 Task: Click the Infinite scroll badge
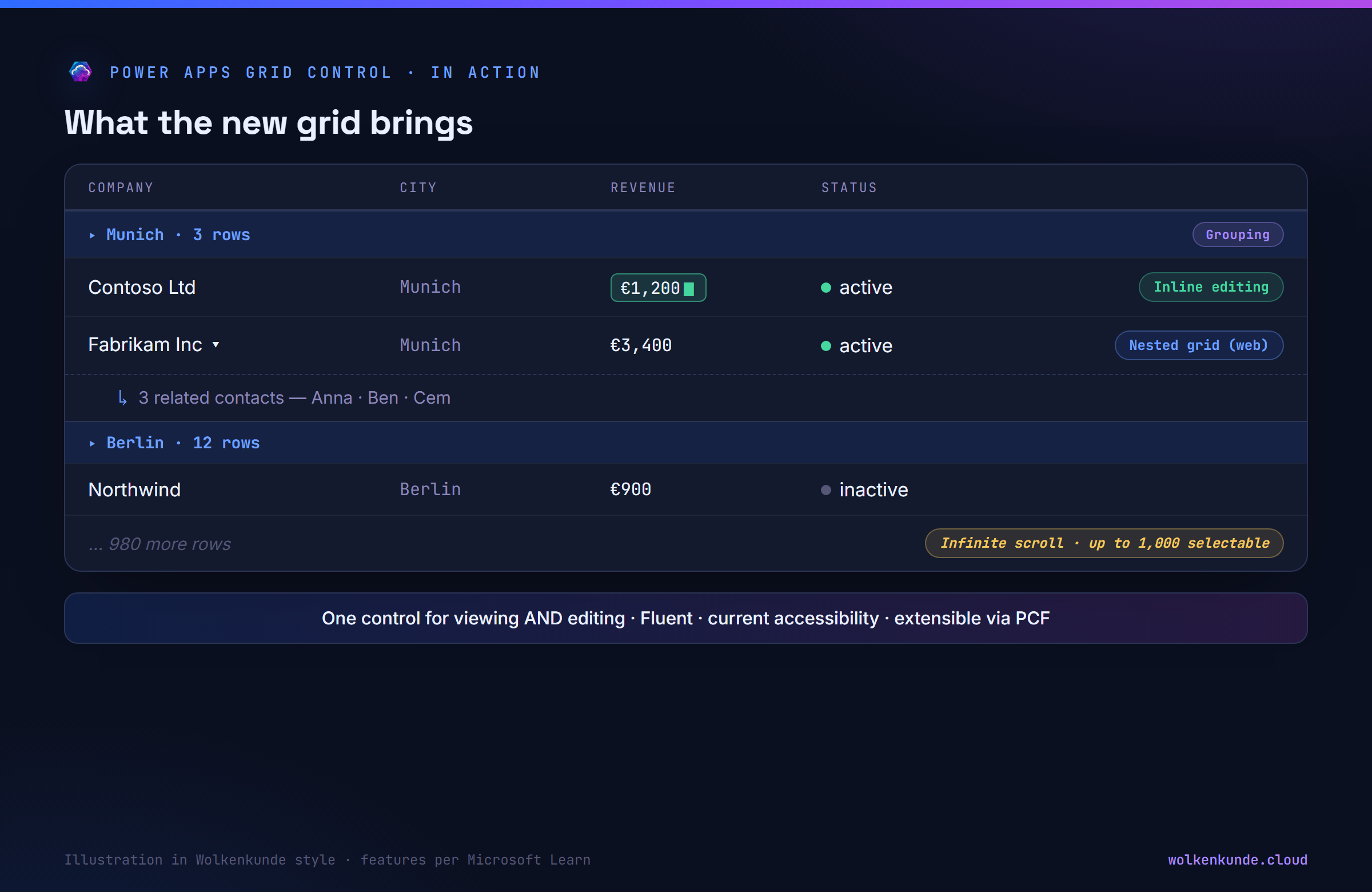1104,543
